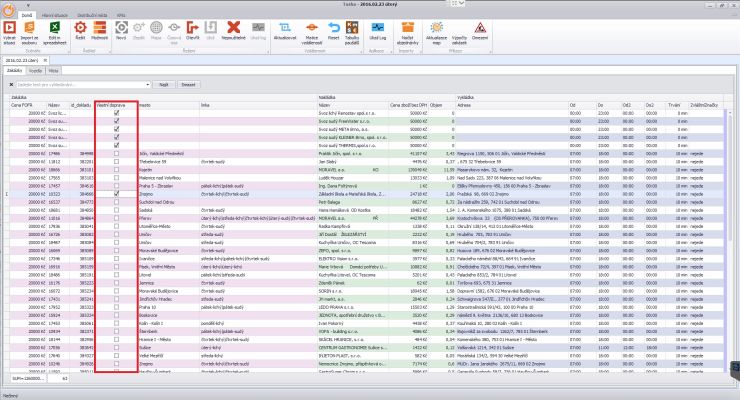Click the Najít search button
Image resolution: width=740 pixels, height=400 pixels.
tap(164, 84)
